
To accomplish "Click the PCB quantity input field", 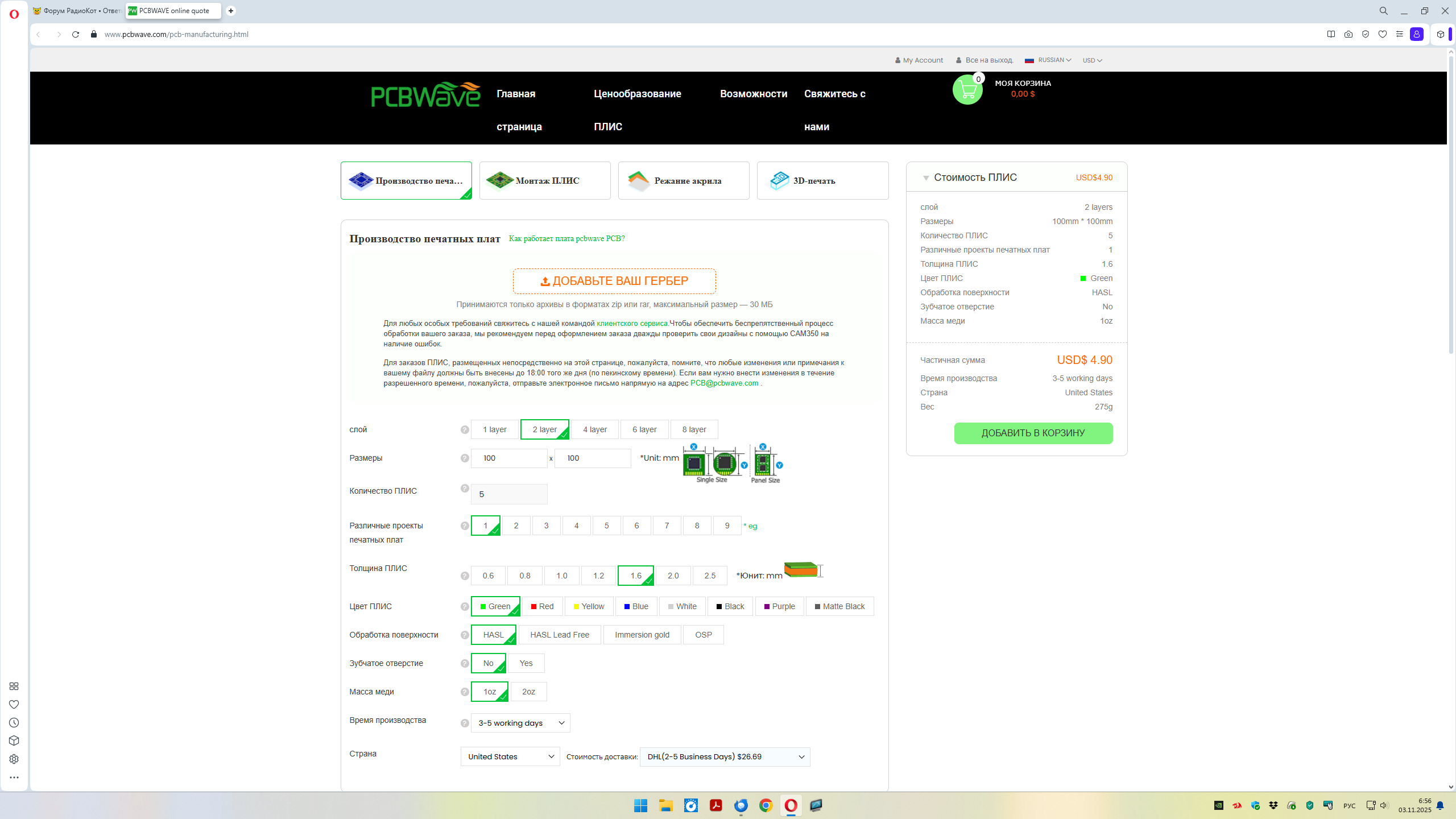I will coord(509,494).
